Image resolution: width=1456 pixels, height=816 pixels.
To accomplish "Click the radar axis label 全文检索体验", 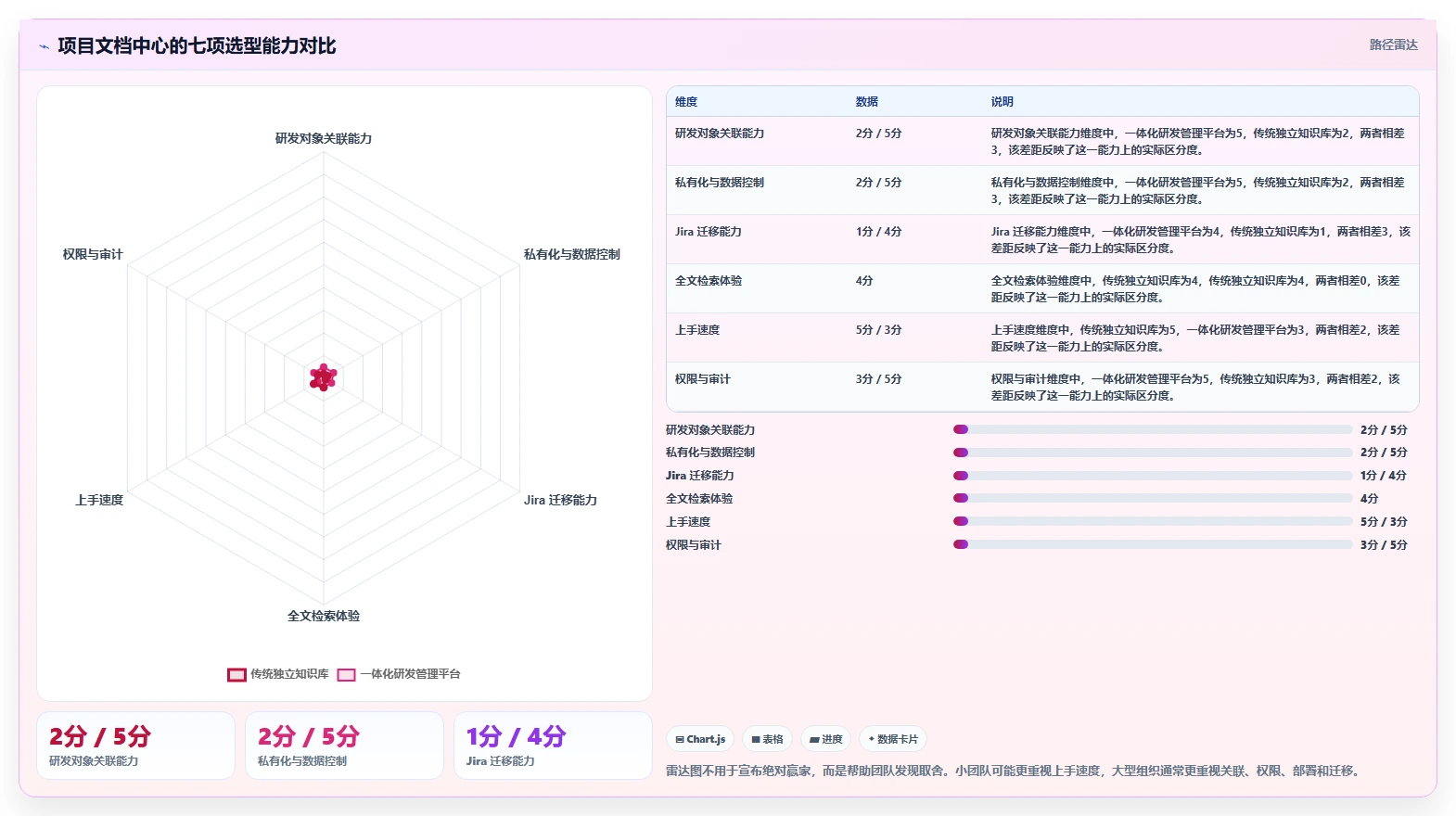I will pos(324,616).
